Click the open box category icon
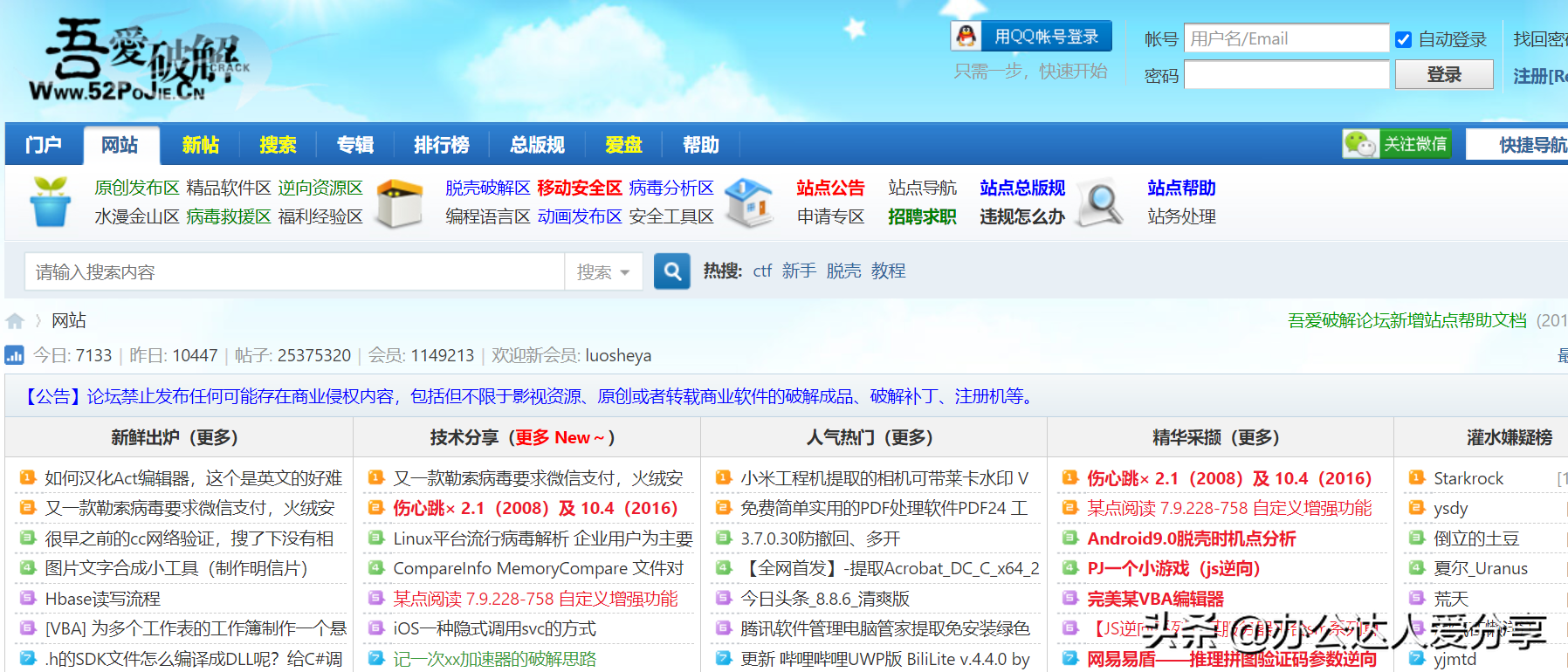The height and width of the screenshot is (672, 1568). coord(399,203)
